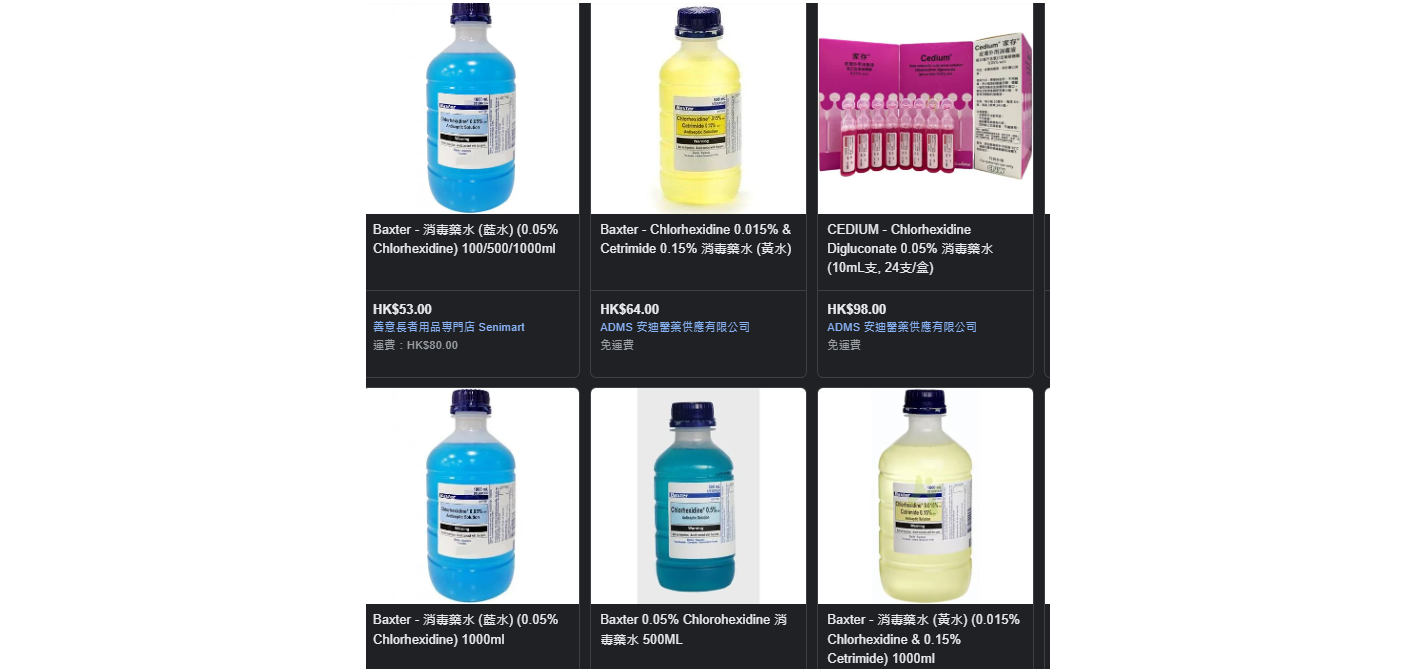Open the pink CEDIUM ampoule box image
1416x672 pixels.
(x=925, y=108)
